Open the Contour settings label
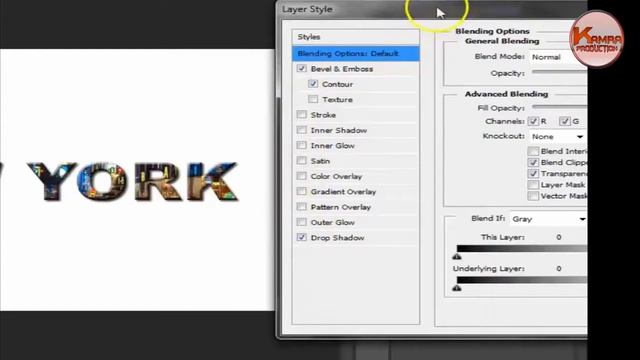 [x=338, y=84]
